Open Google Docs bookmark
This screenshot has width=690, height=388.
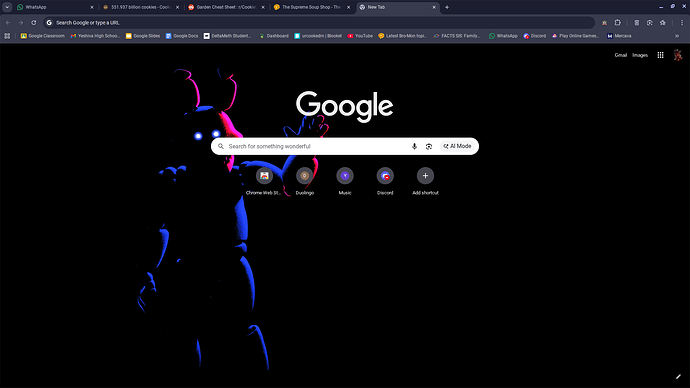point(182,36)
